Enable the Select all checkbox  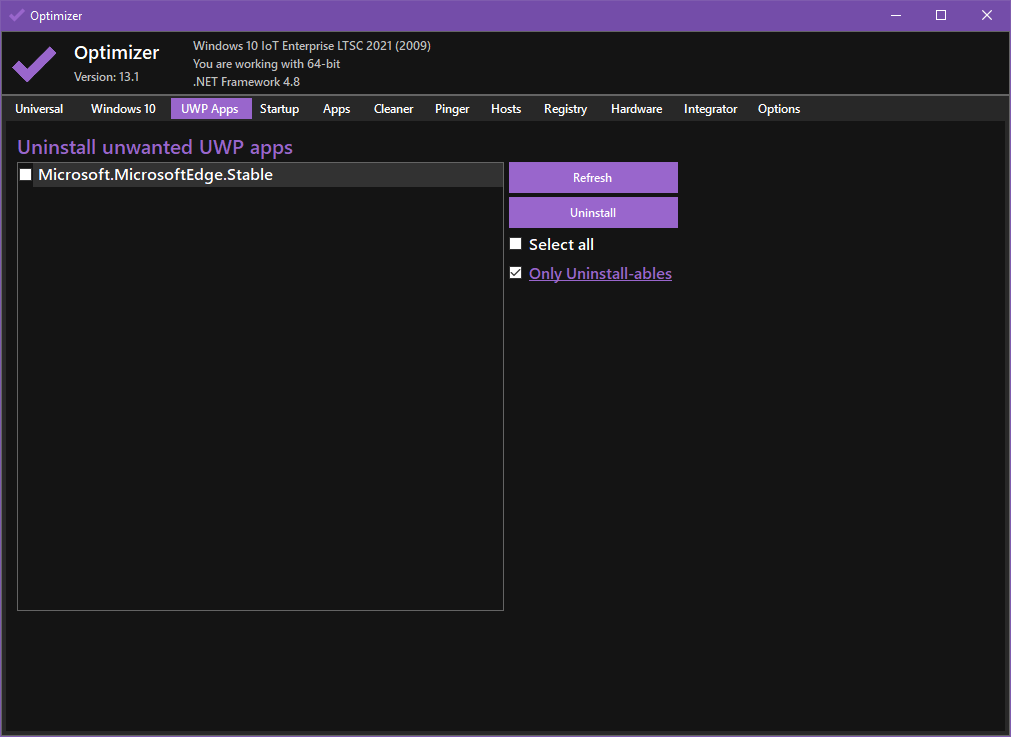point(516,244)
